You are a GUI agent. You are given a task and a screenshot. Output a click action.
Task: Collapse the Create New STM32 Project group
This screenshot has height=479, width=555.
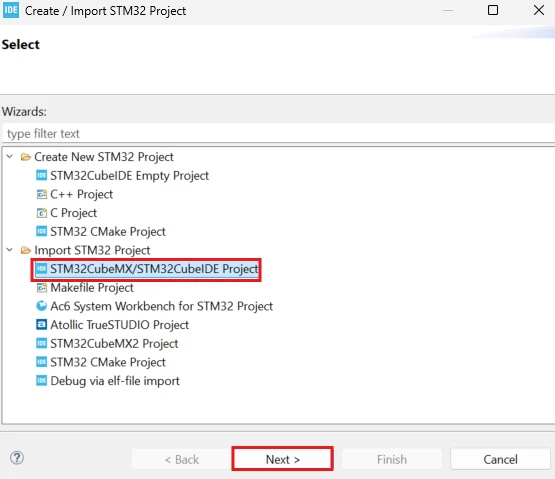click(x=10, y=156)
